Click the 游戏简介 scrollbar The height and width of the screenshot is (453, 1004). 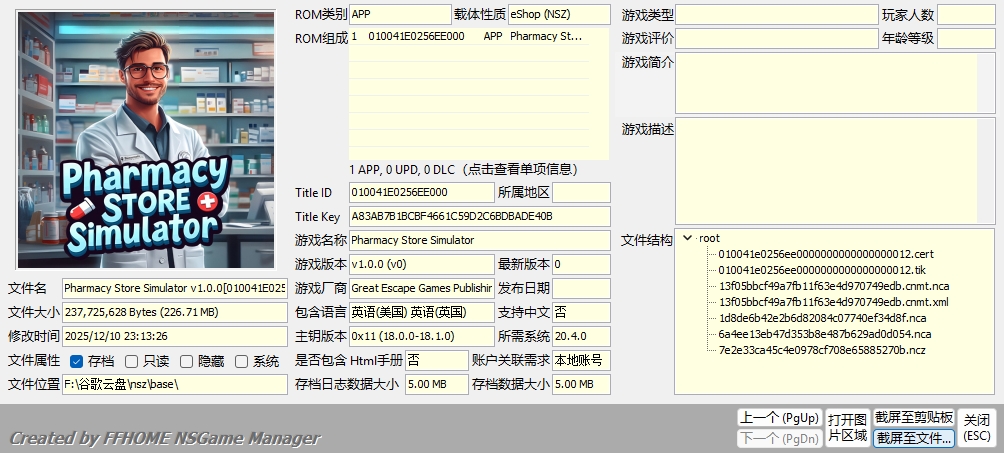(986, 83)
